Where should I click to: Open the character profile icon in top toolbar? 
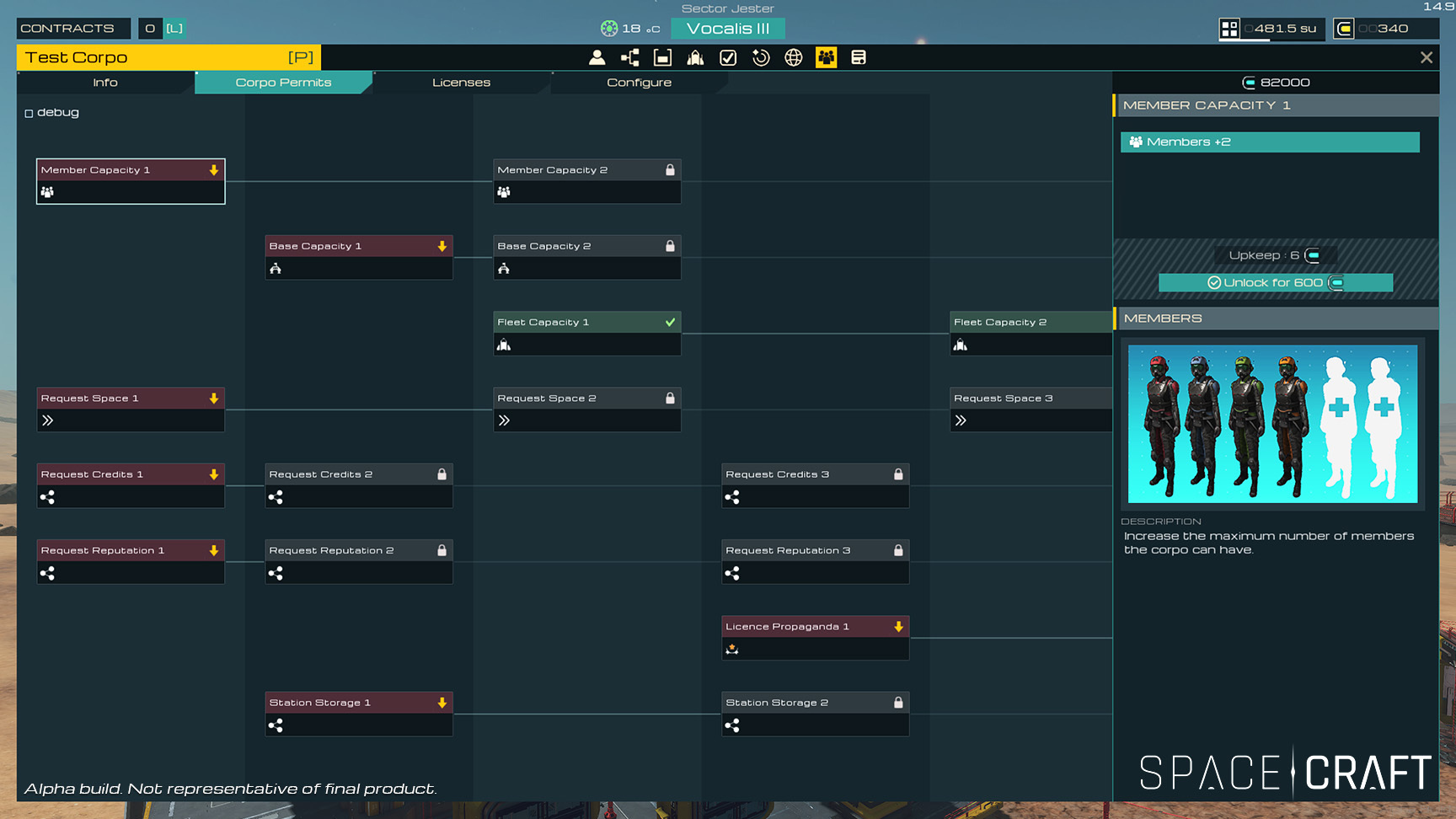click(597, 57)
